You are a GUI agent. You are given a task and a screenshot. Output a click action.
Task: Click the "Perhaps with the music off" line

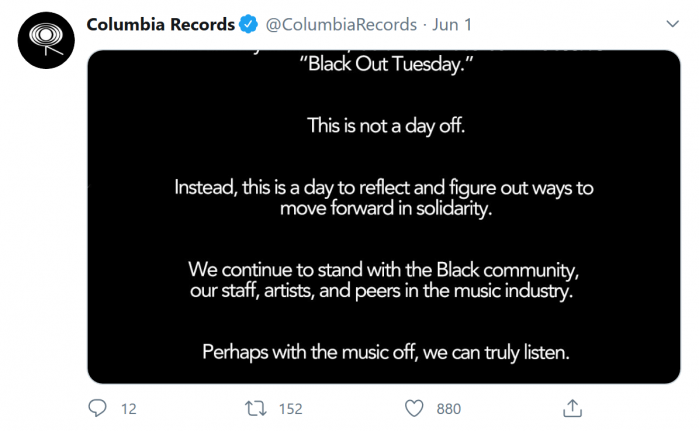point(384,352)
